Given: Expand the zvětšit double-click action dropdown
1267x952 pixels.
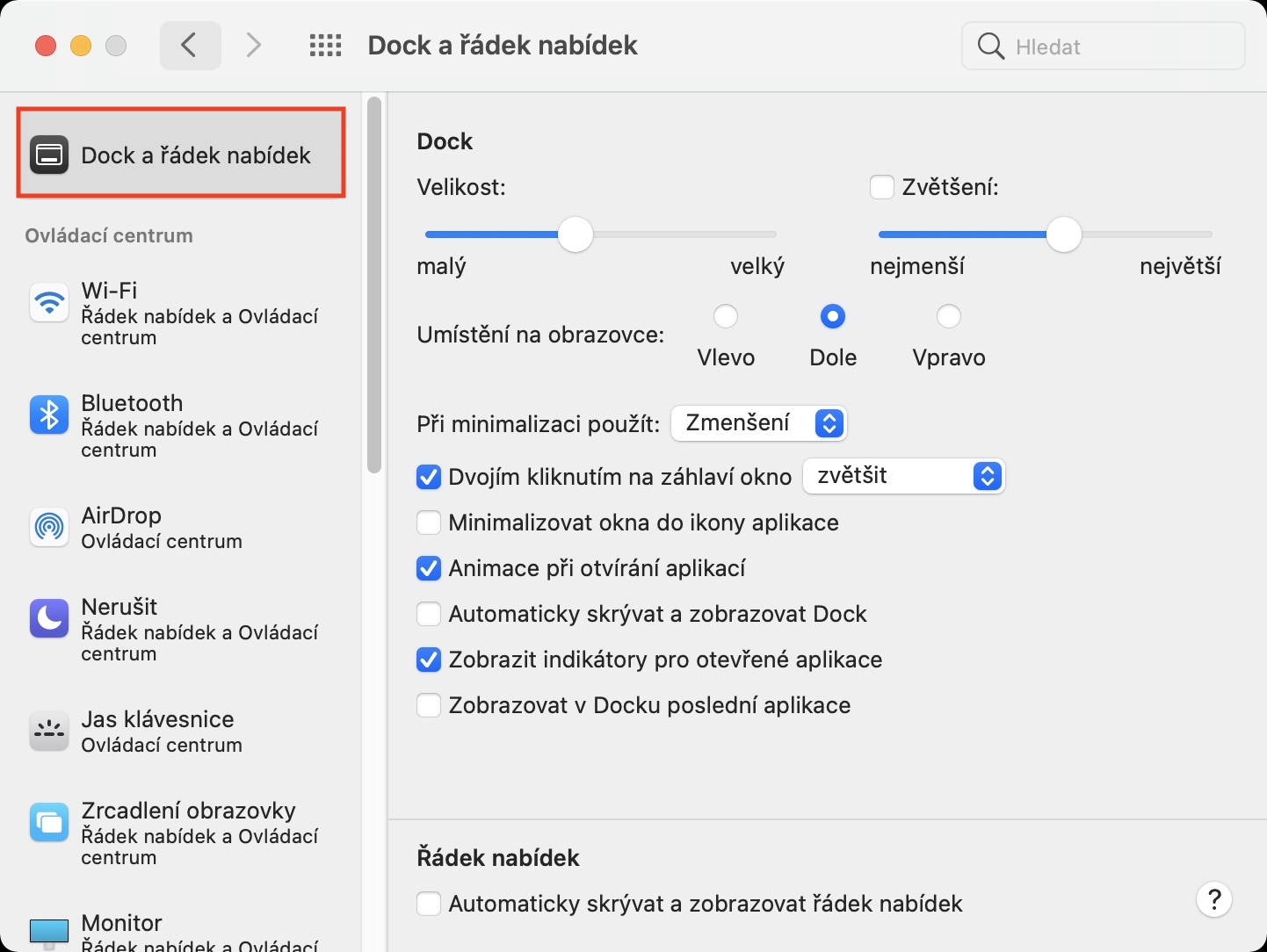Looking at the screenshot, I should click(x=903, y=476).
